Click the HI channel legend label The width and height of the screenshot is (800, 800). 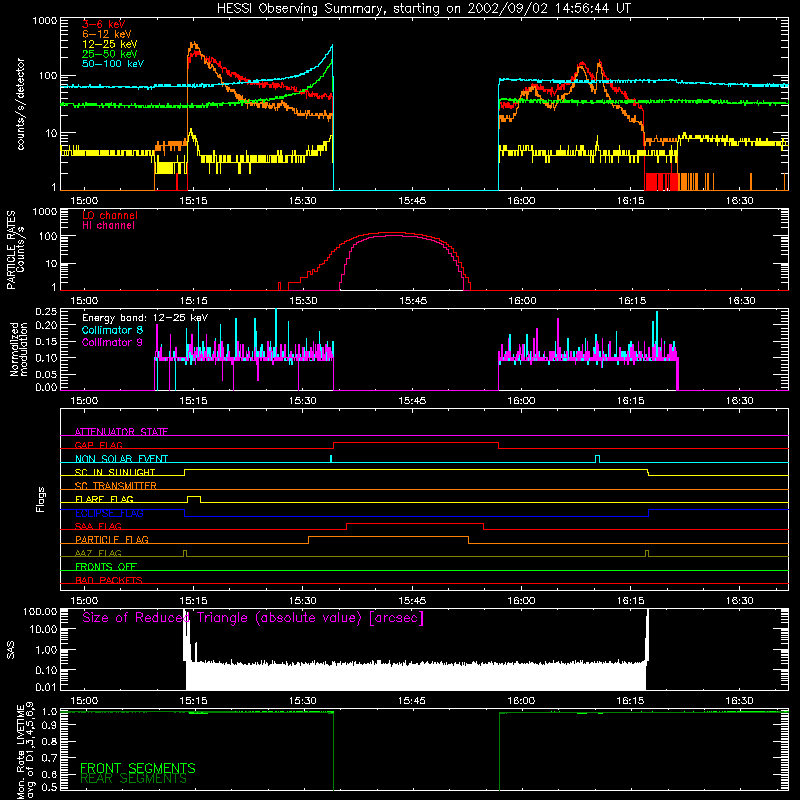coord(108,226)
